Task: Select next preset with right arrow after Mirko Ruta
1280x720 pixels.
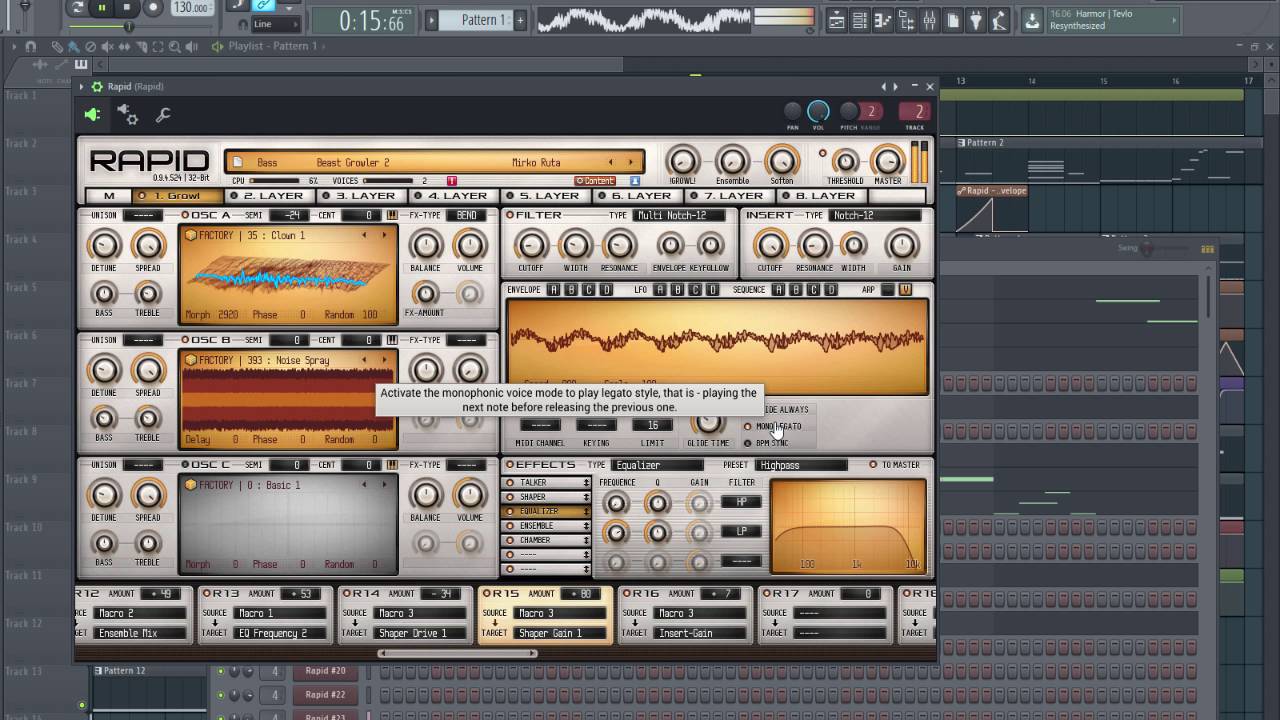Action: point(630,162)
